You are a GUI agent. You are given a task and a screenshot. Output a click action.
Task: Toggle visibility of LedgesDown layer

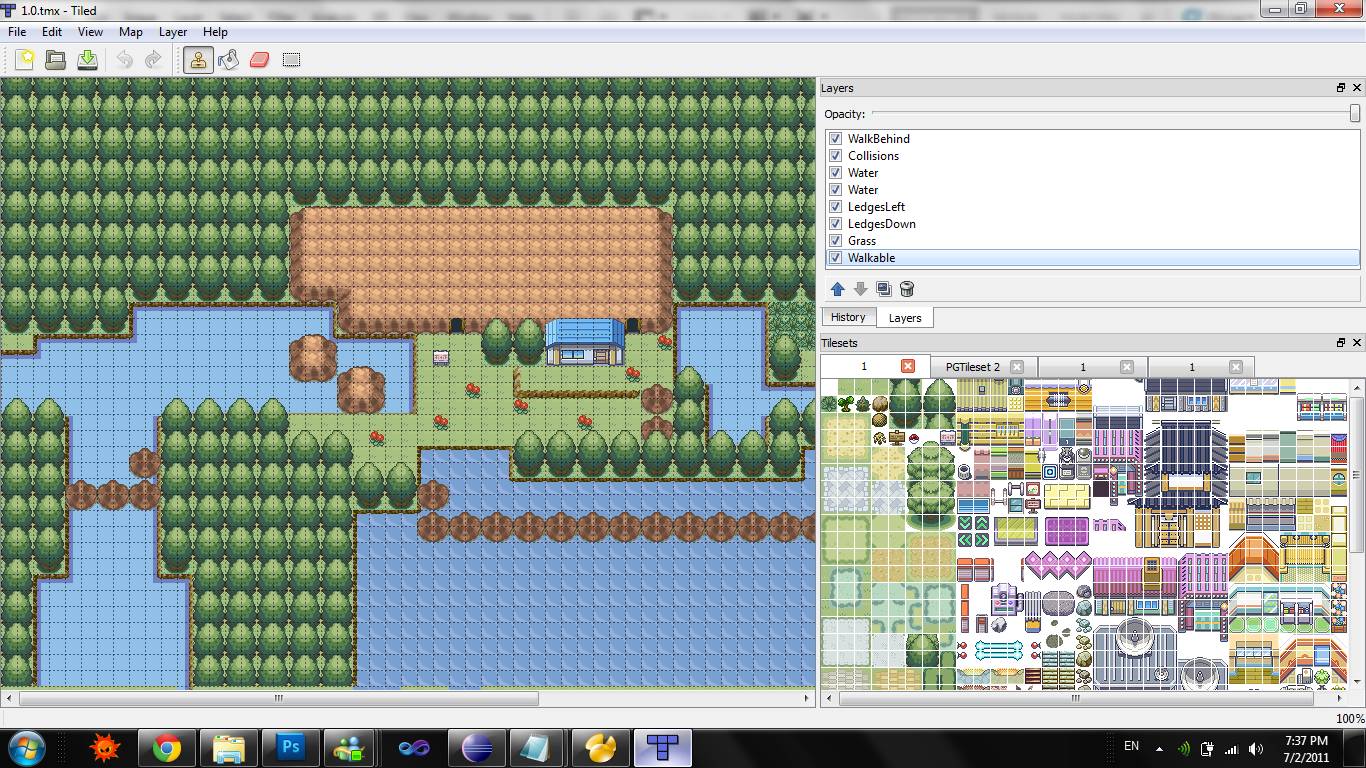pos(835,224)
